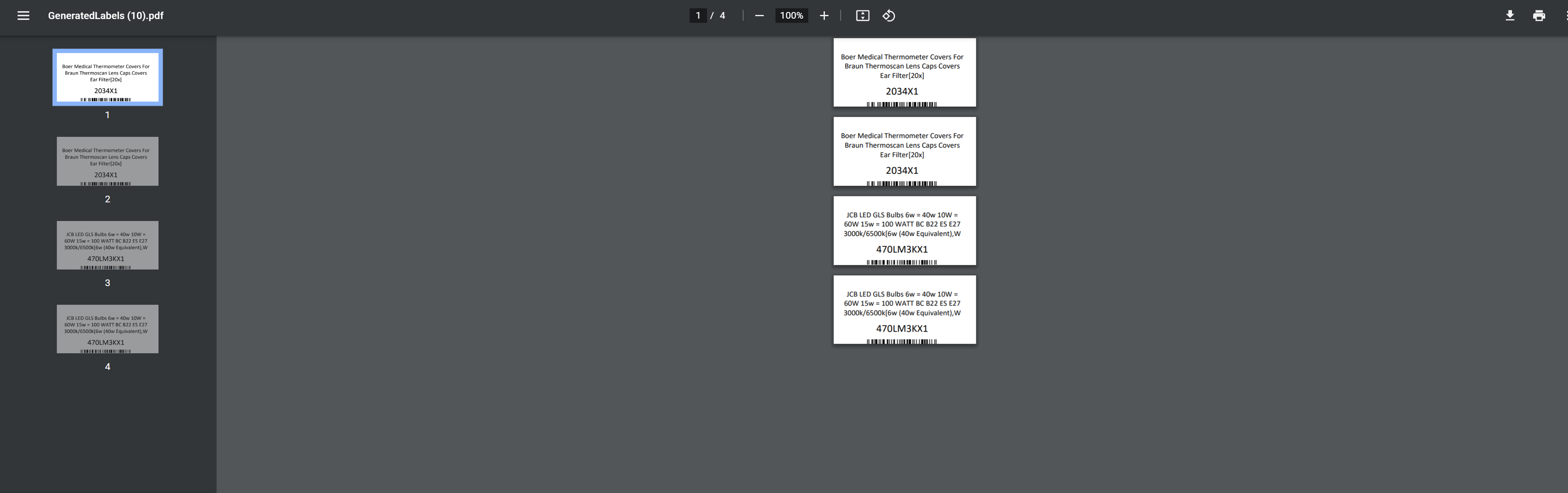Image resolution: width=1568 pixels, height=493 pixels.
Task: Click the barcode on the third label page
Action: pyautogui.click(x=902, y=262)
